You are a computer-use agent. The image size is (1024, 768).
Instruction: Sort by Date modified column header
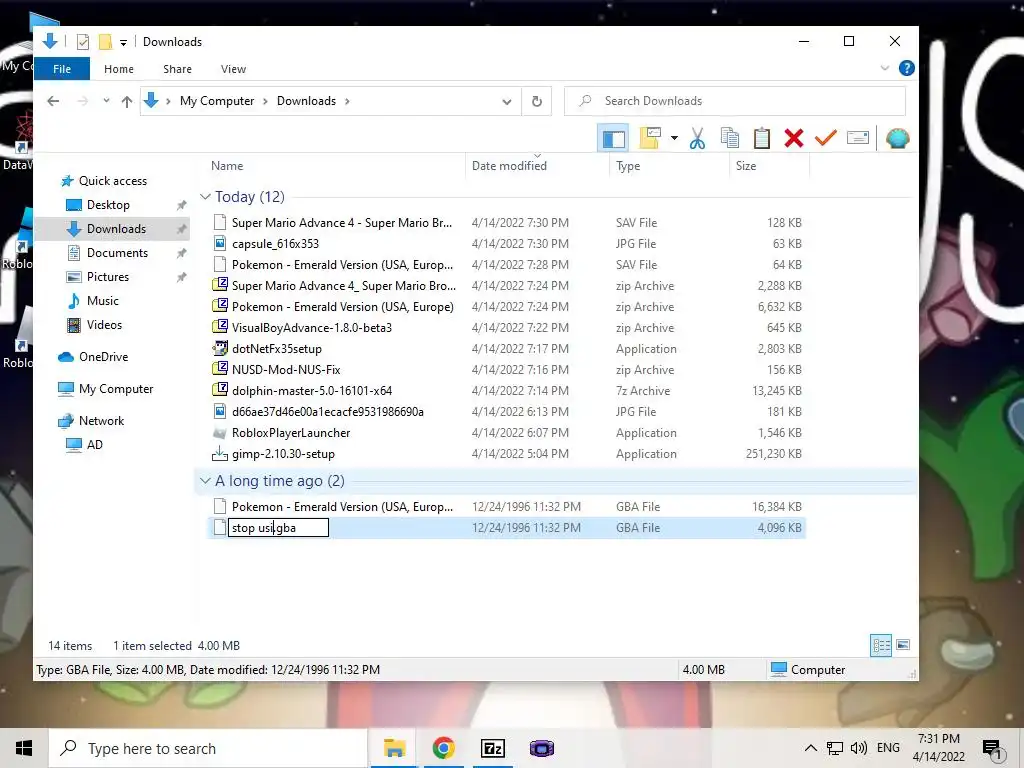coord(509,166)
